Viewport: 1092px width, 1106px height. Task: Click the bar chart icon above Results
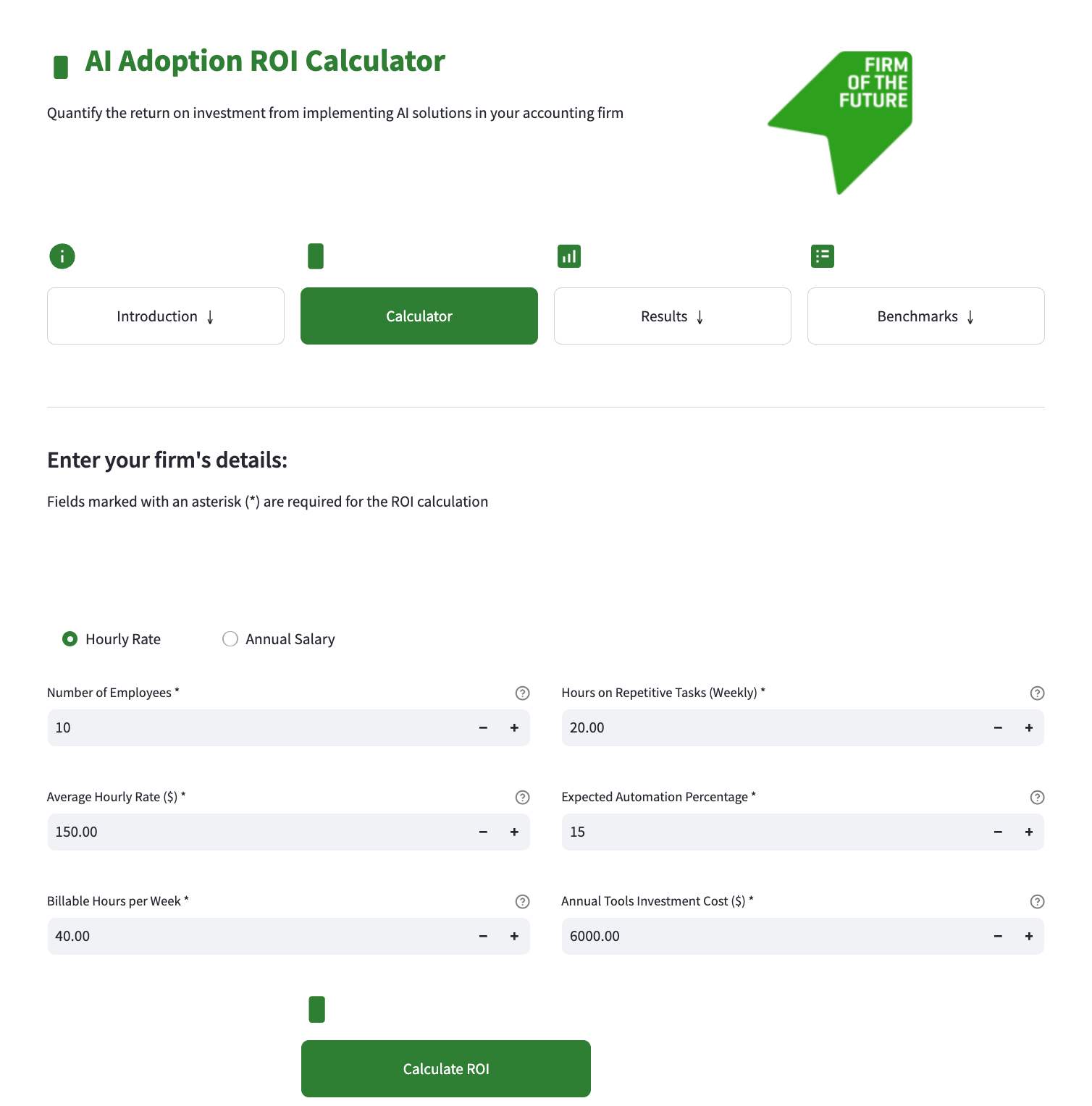568,256
